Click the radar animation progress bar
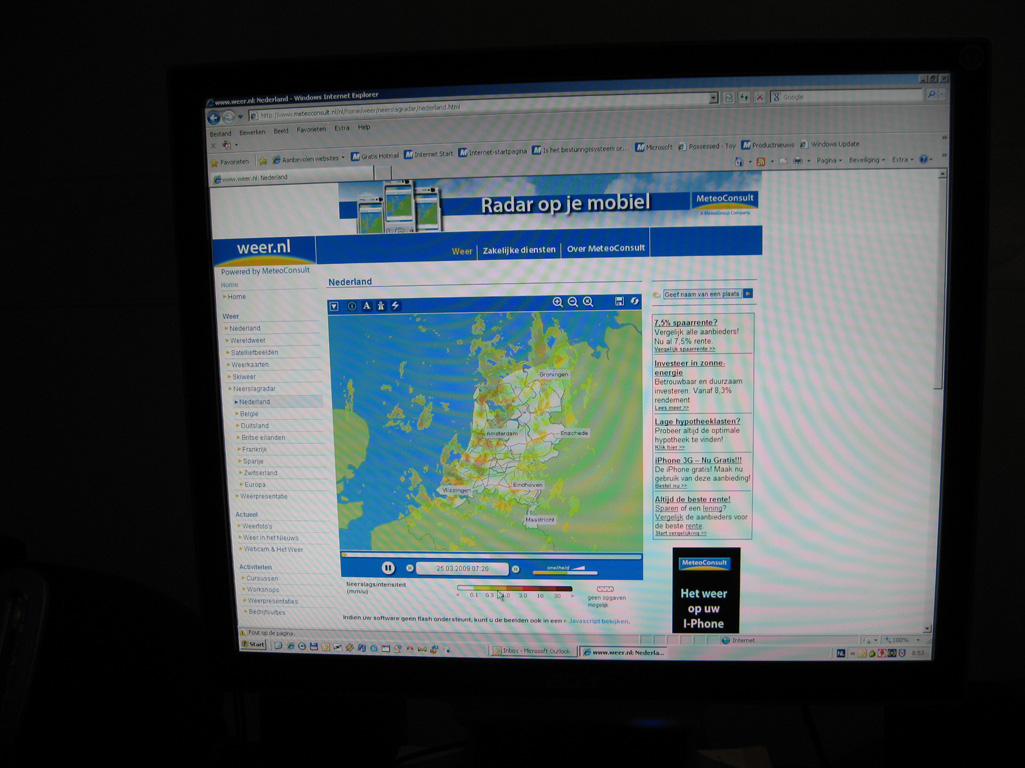The height and width of the screenshot is (768, 1025). [491, 556]
